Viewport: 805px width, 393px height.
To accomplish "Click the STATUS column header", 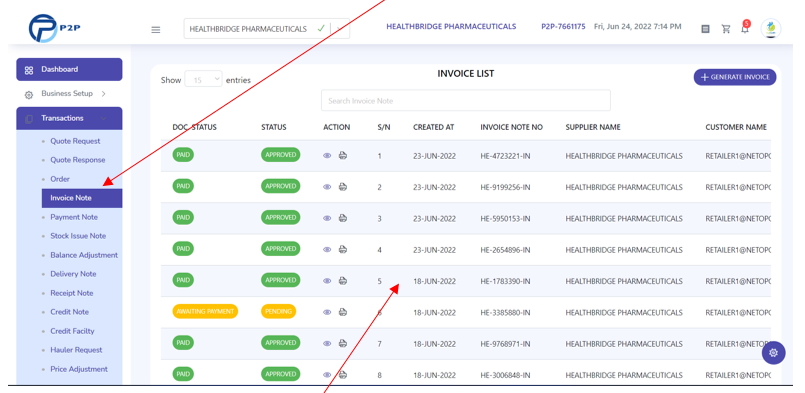I will click(x=274, y=127).
